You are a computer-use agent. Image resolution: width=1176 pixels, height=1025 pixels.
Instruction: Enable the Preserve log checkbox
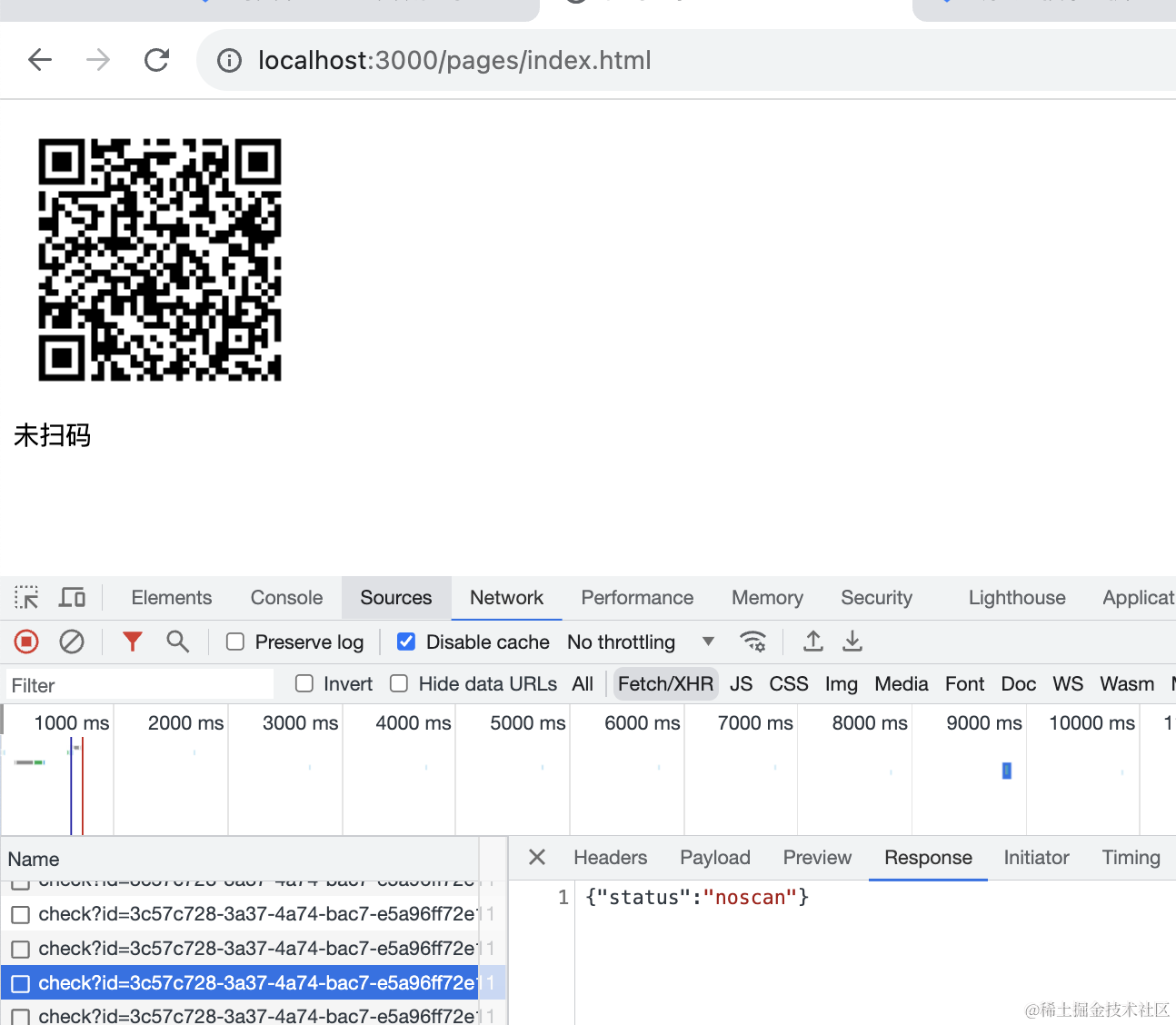[x=235, y=642]
